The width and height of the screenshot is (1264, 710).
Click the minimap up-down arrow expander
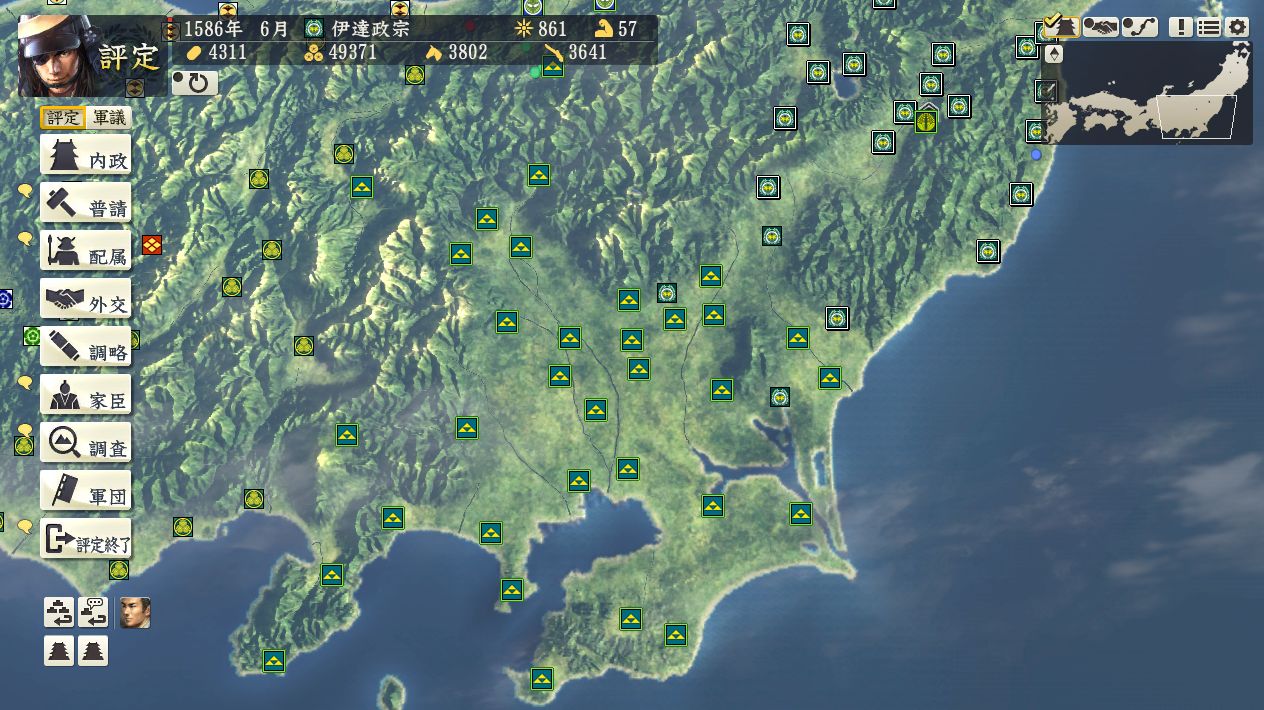point(1054,55)
